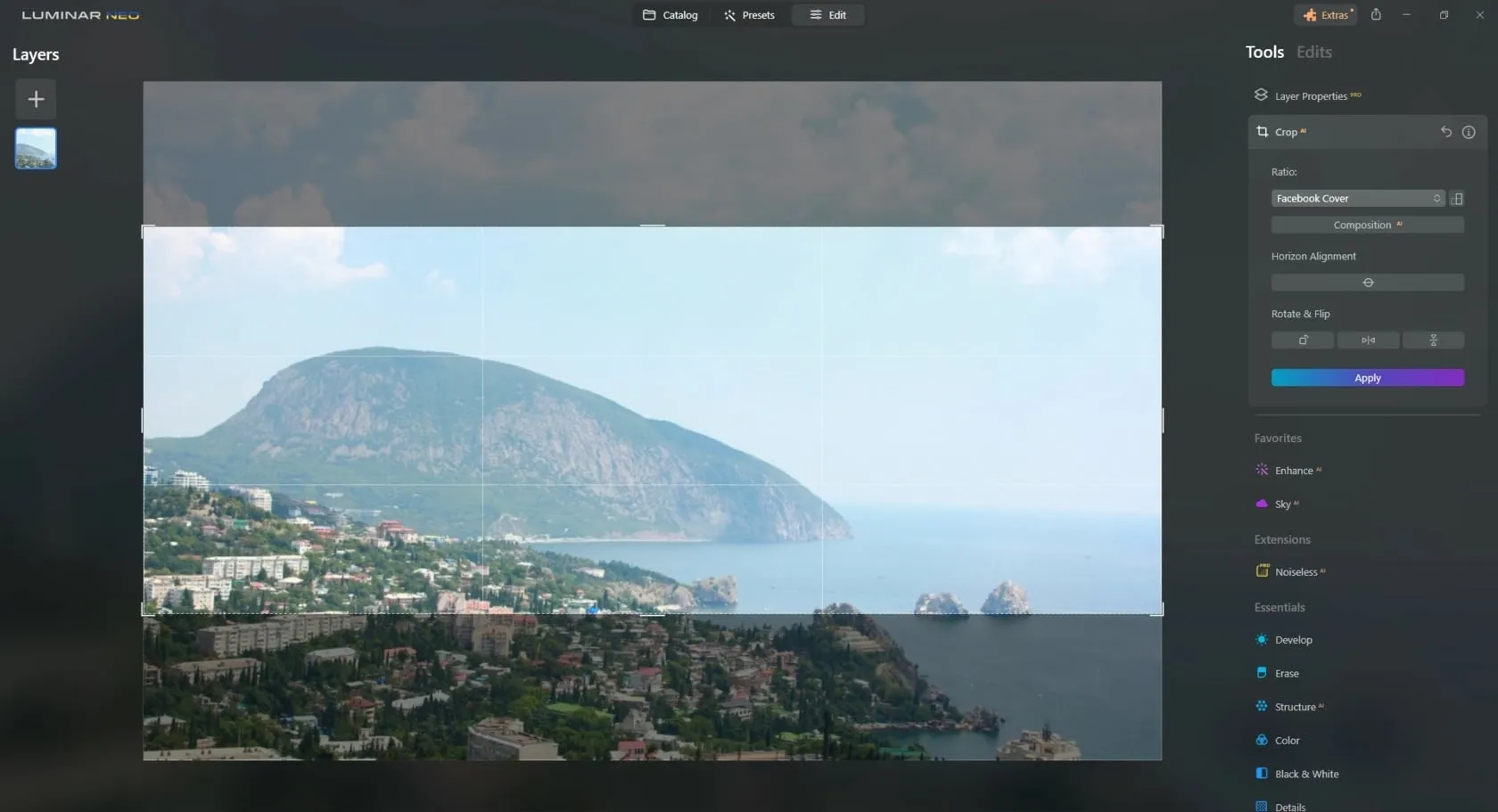Image resolution: width=1498 pixels, height=812 pixels.
Task: Reset the Crop tool with undo arrow
Action: tap(1445, 132)
